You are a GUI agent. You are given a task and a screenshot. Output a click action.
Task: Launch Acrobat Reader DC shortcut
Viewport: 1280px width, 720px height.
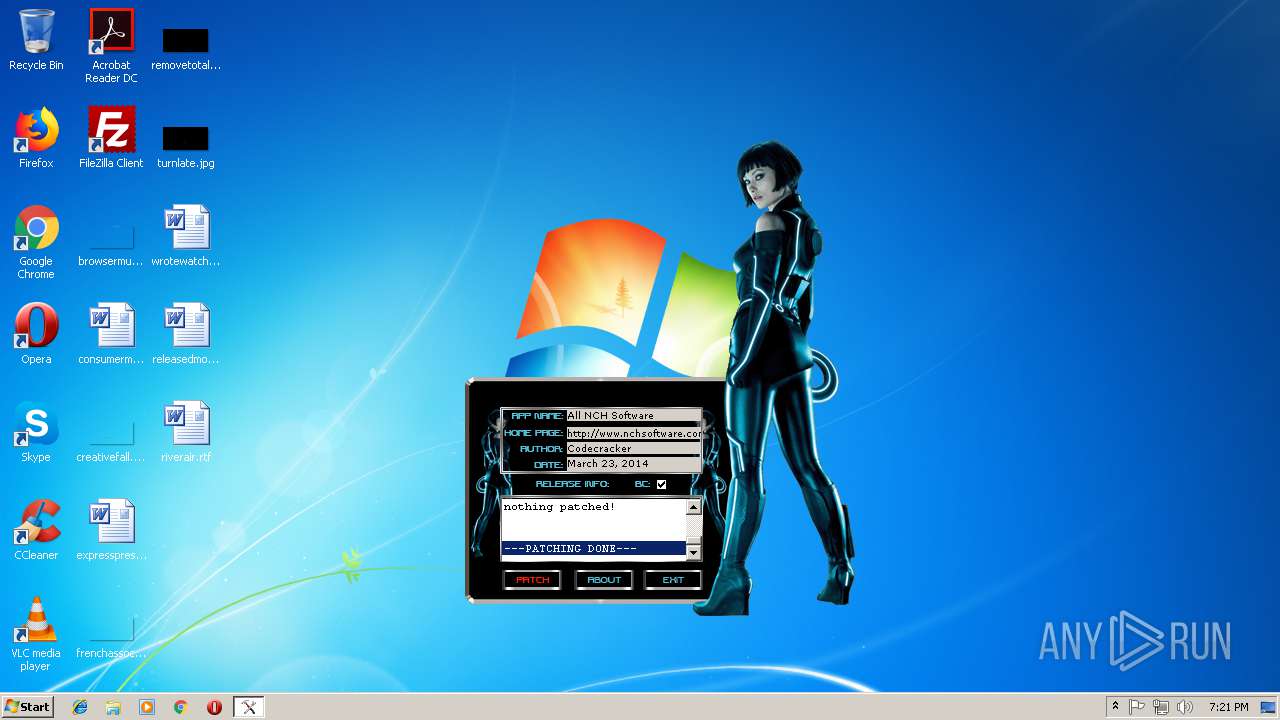pos(111,46)
